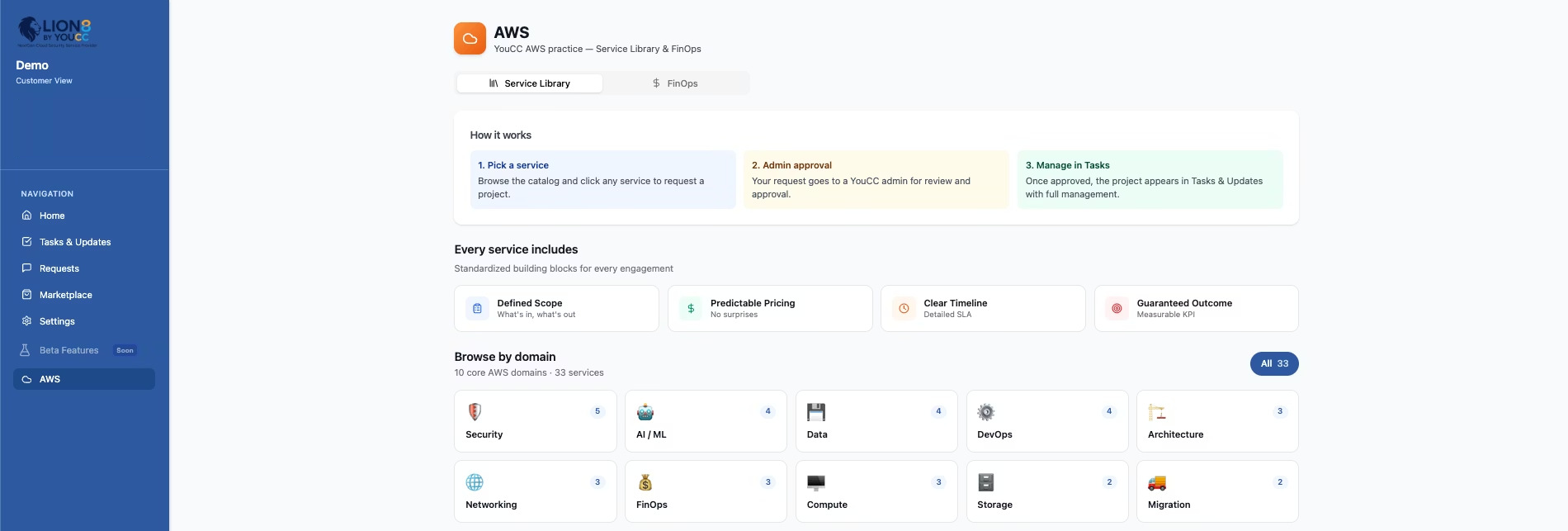The image size is (1568, 531).
Task: Open the Migration domain card
Action: point(1217,491)
